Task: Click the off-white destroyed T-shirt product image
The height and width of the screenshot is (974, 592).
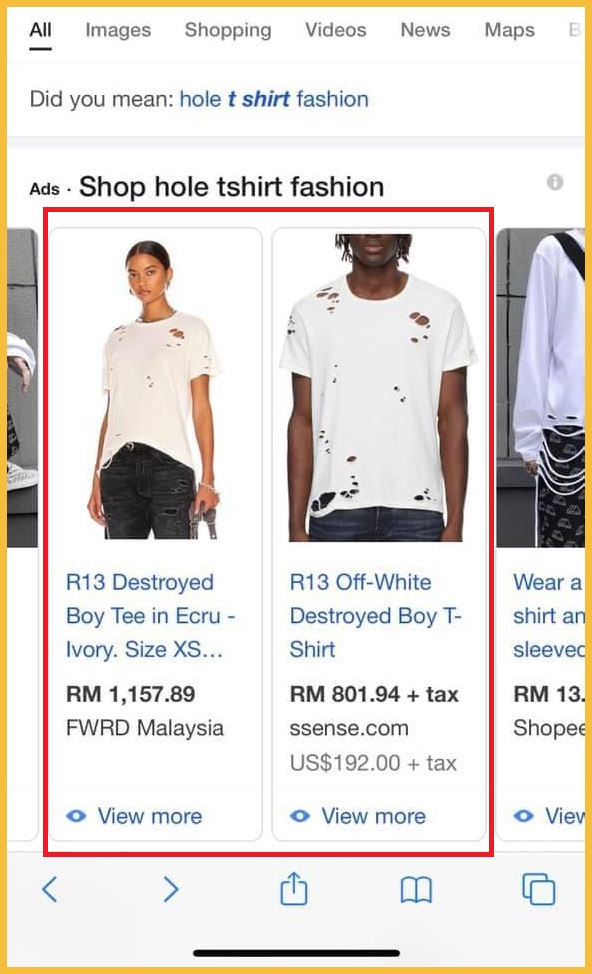Action: click(376, 388)
